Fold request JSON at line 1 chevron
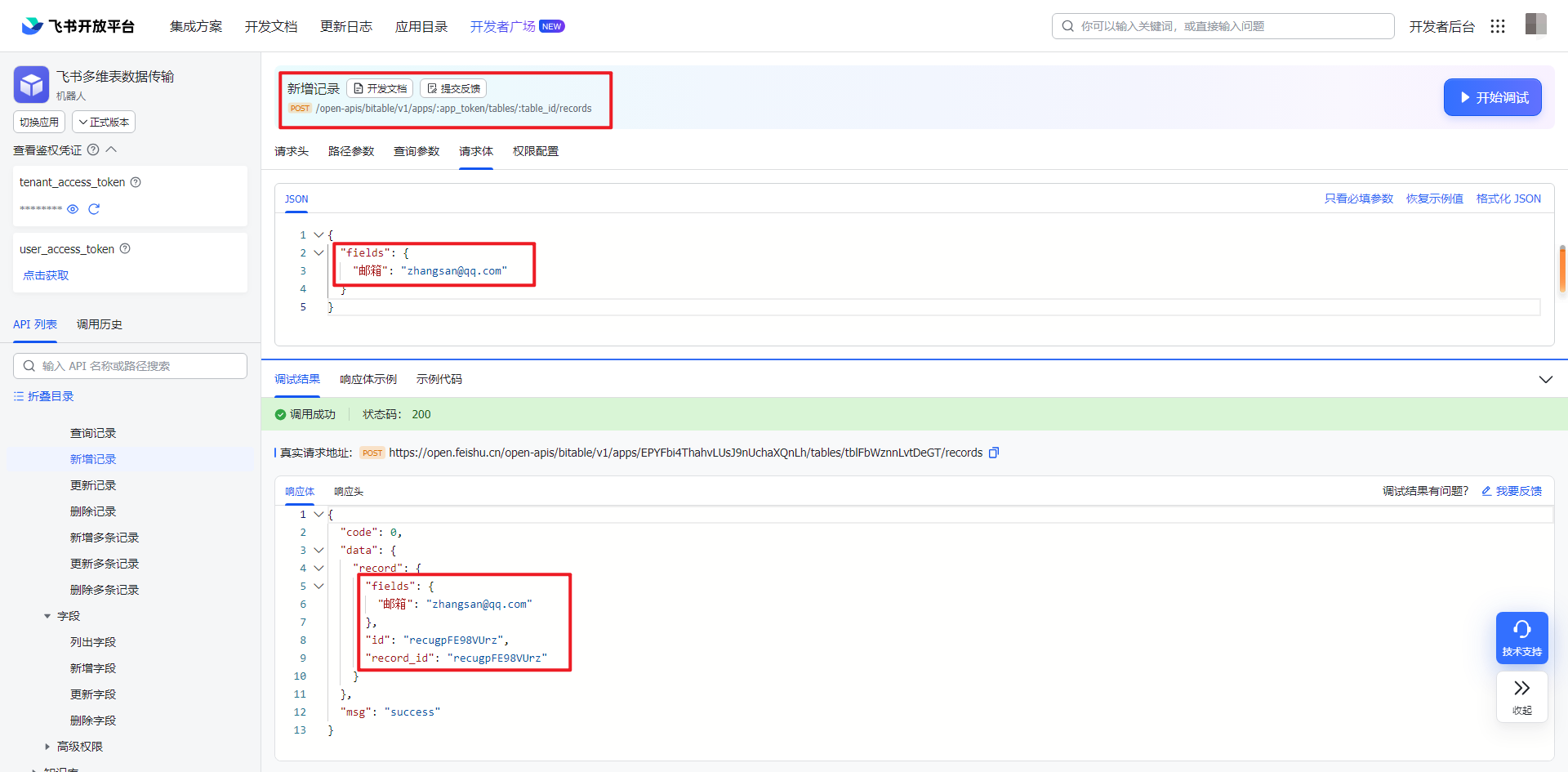1568x772 pixels. (318, 234)
